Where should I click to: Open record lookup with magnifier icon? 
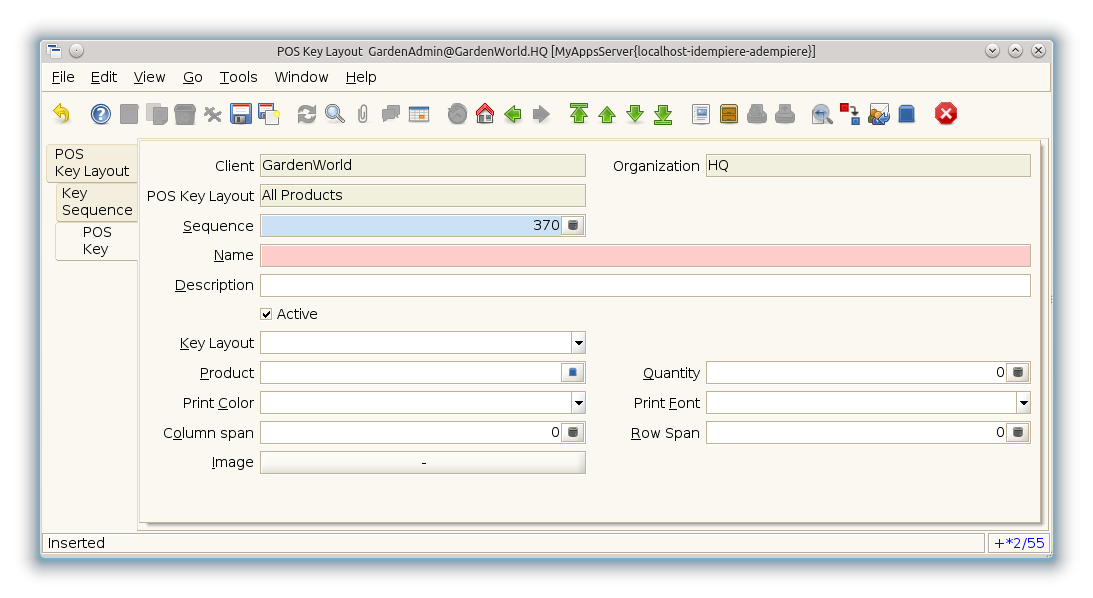pos(335,114)
